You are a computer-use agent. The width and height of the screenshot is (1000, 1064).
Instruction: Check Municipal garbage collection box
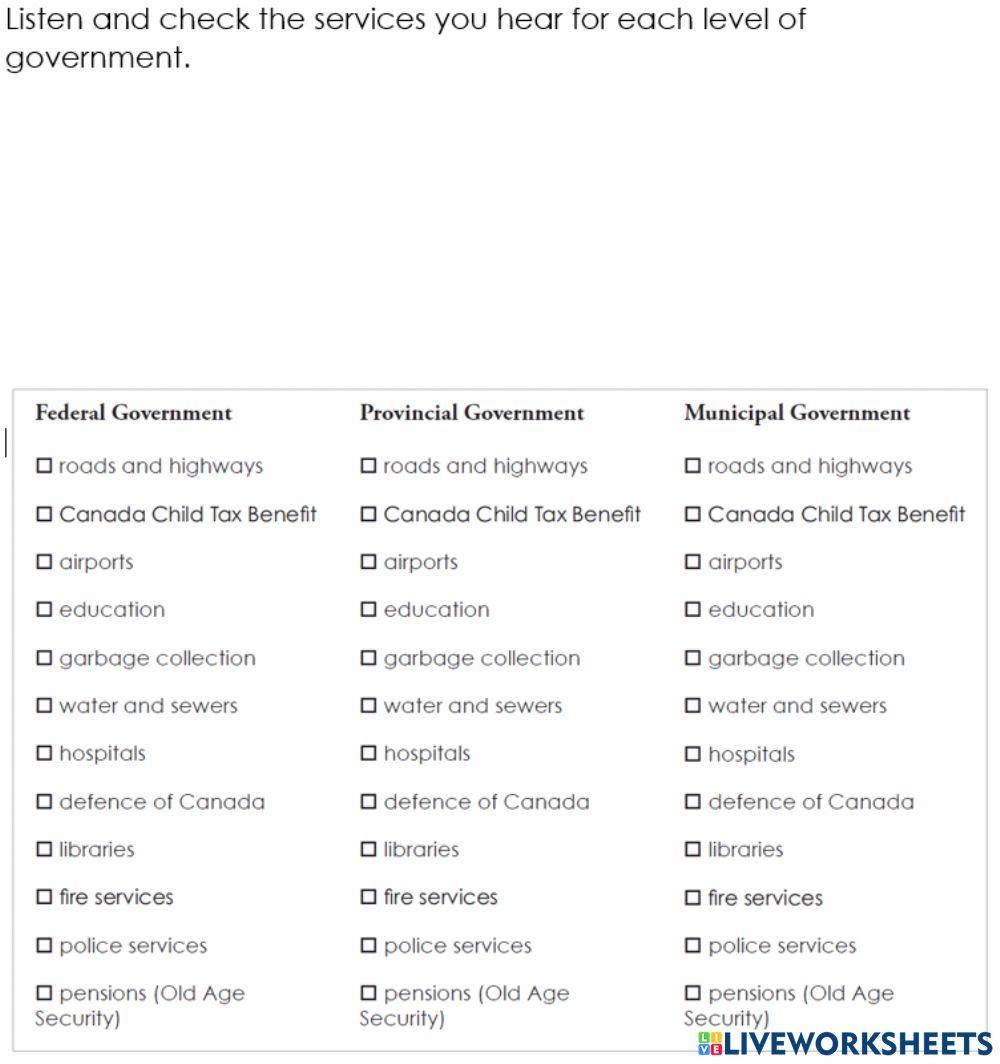point(693,658)
